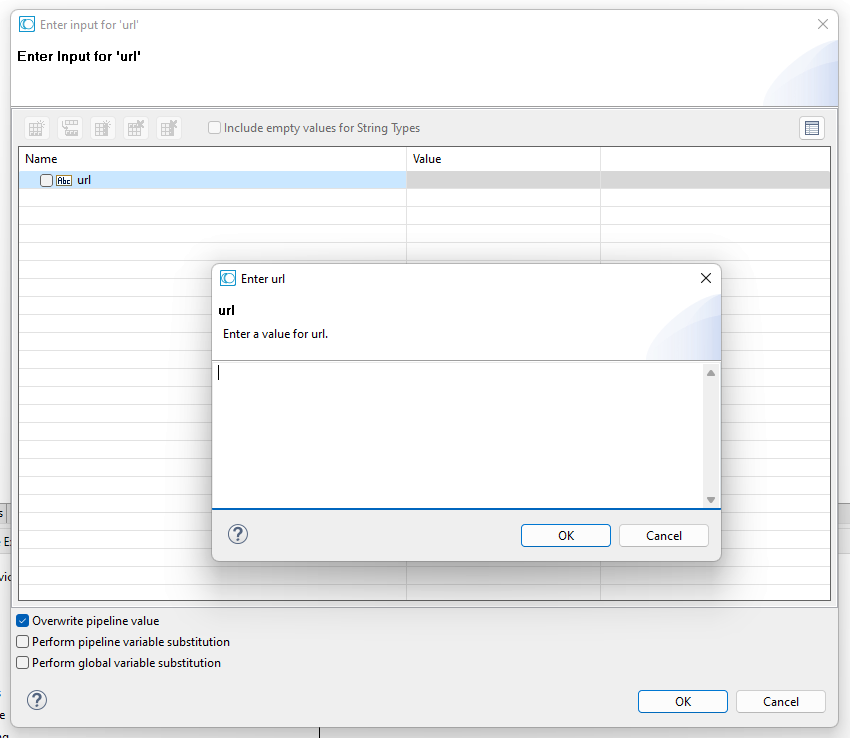This screenshot has height=738, width=850.
Task: Click Cancel in the main input dialog
Action: [x=780, y=701]
